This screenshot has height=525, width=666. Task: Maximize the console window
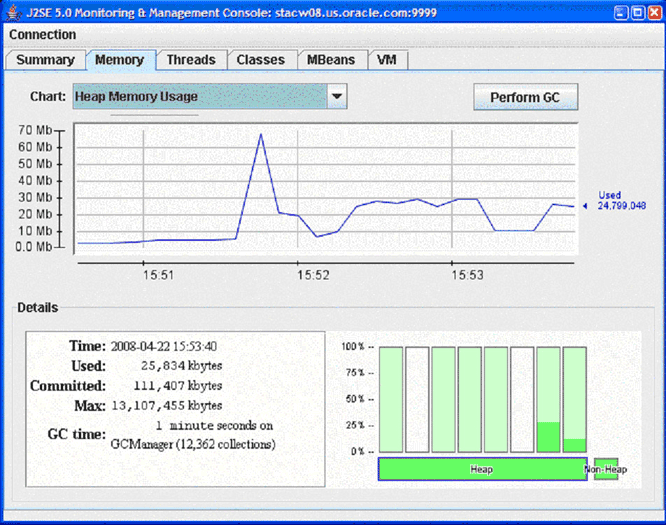point(637,12)
